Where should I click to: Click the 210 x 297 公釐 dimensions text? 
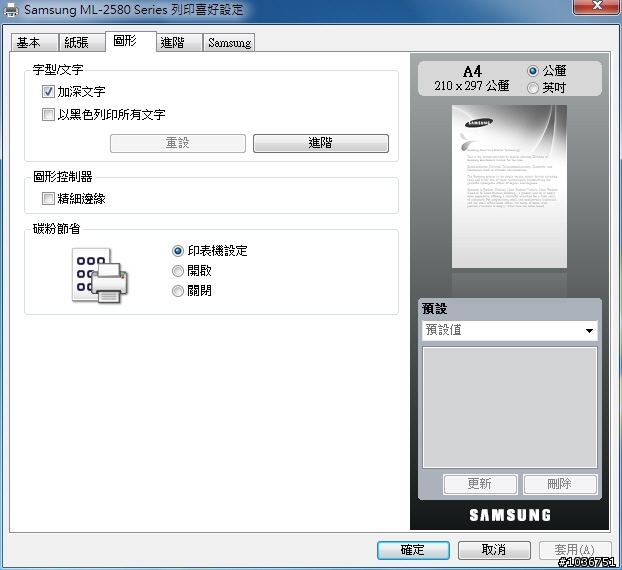pyautogui.click(x=472, y=86)
